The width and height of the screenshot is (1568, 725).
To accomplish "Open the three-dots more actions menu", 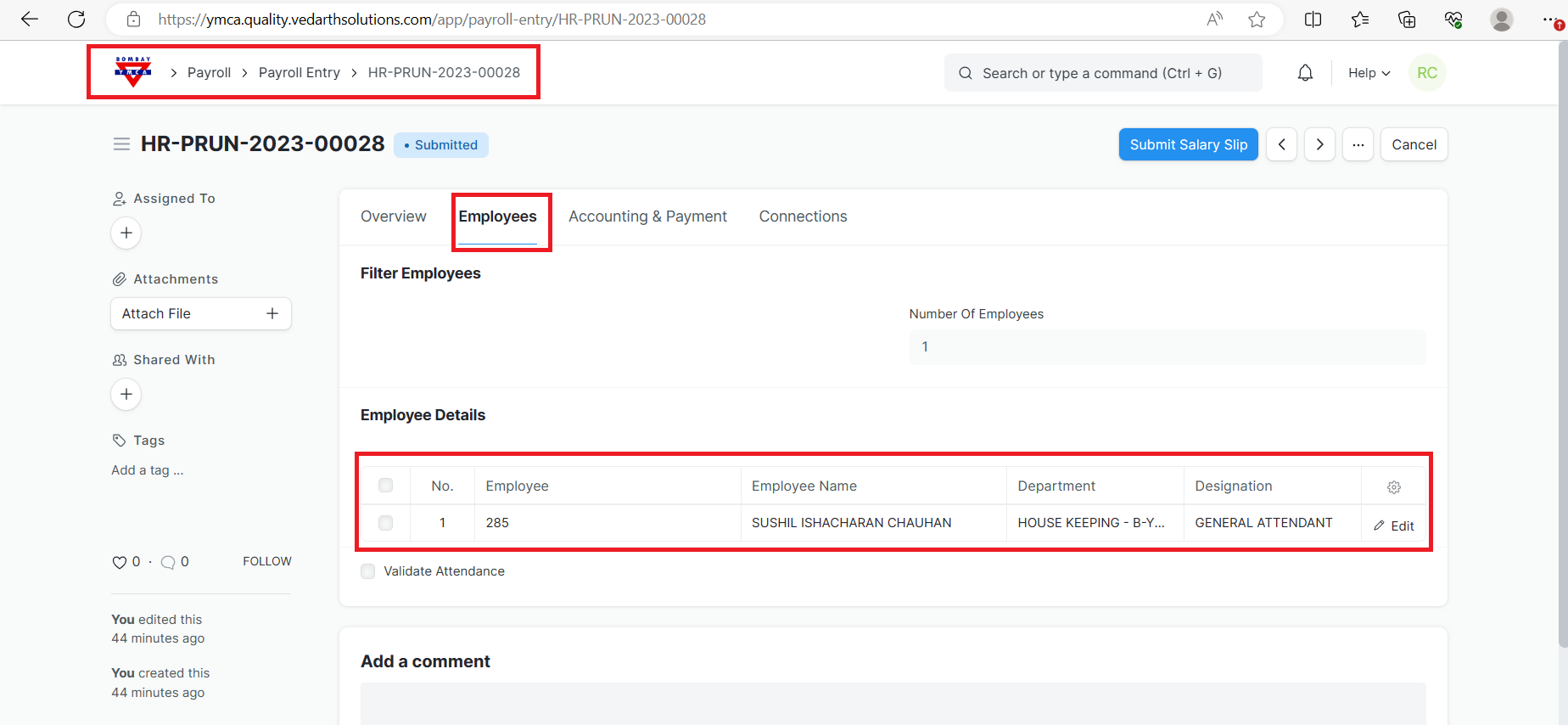I will click(x=1358, y=144).
